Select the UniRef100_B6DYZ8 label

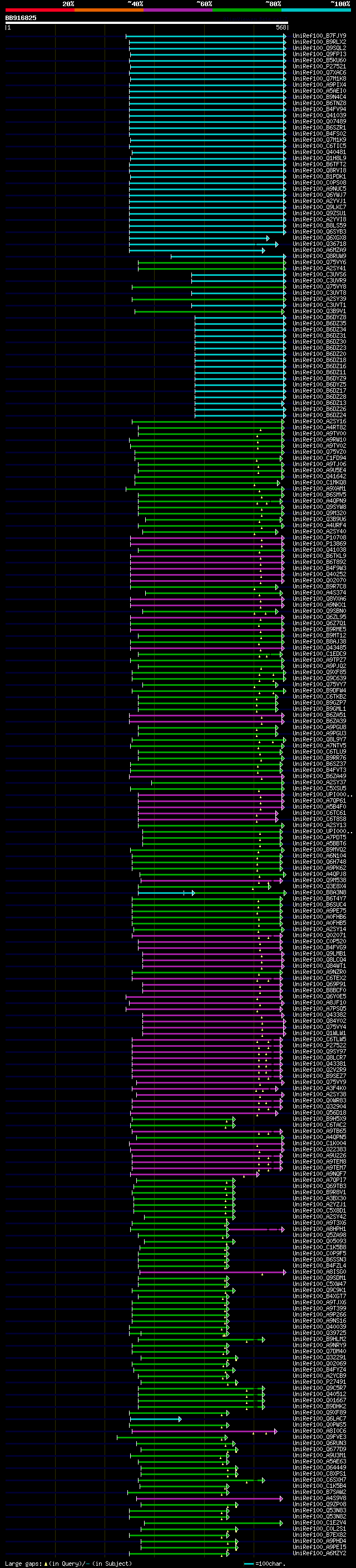319,317
